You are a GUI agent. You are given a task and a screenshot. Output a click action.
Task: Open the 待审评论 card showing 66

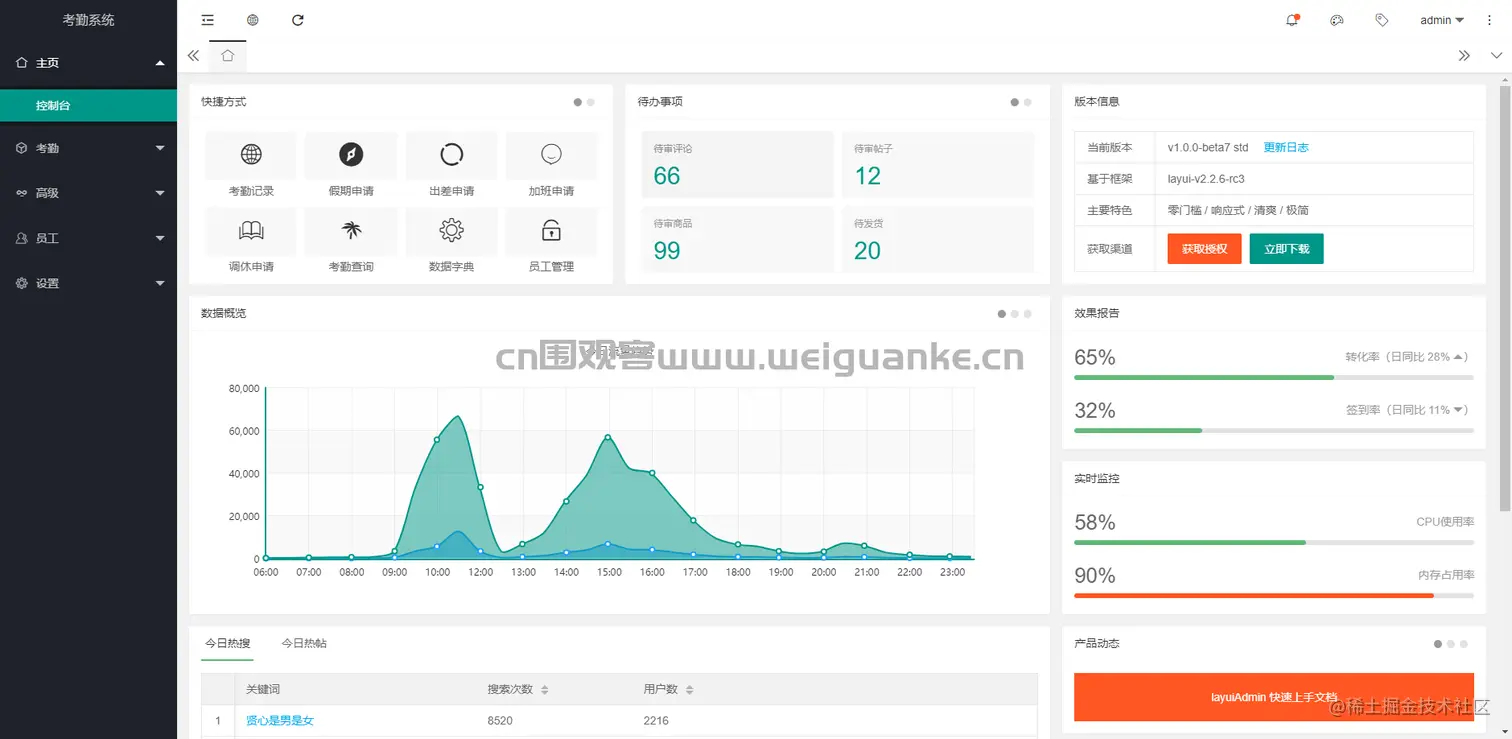point(737,165)
